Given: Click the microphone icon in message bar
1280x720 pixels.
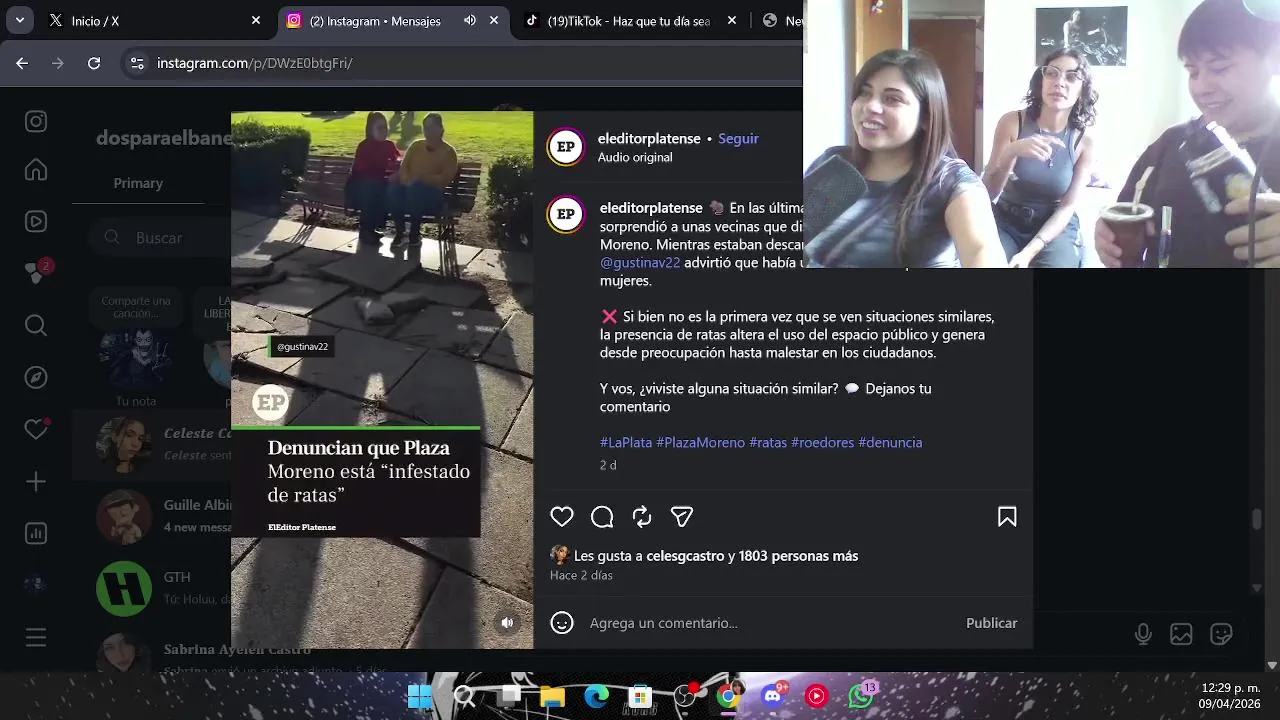Looking at the screenshot, I should click(1143, 634).
